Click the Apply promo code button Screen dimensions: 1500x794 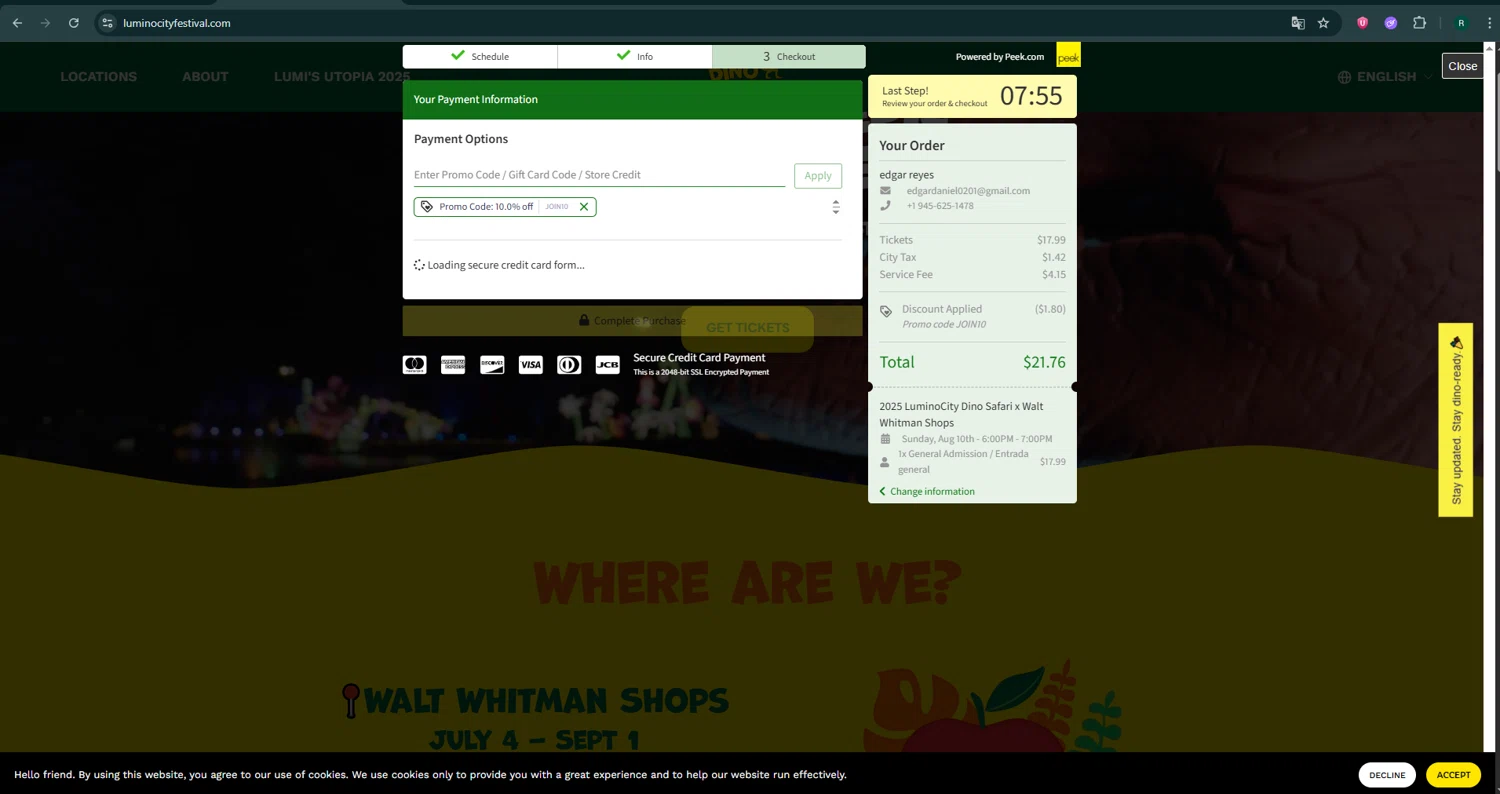tap(818, 176)
